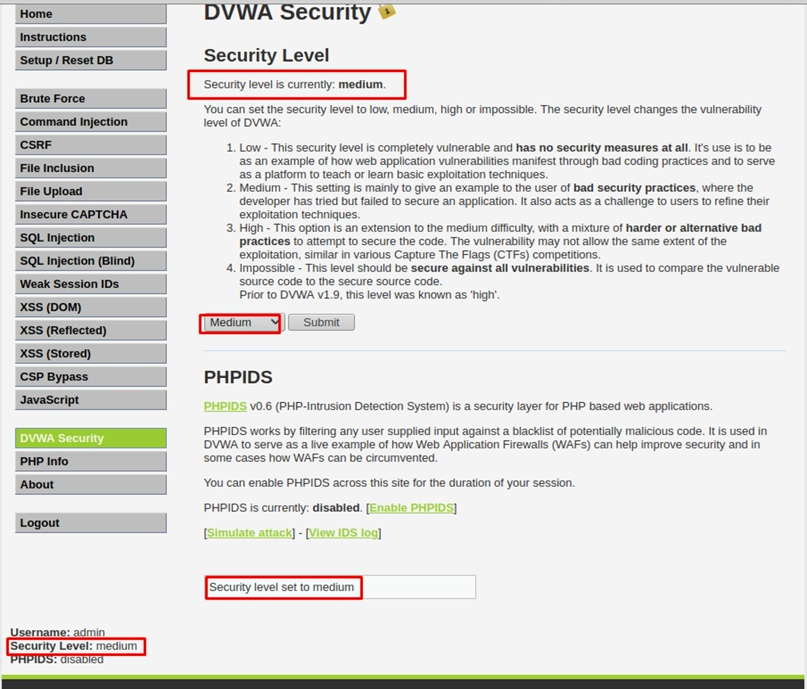Image resolution: width=807 pixels, height=689 pixels.
Task: Open the About page
Action: click(x=91, y=484)
